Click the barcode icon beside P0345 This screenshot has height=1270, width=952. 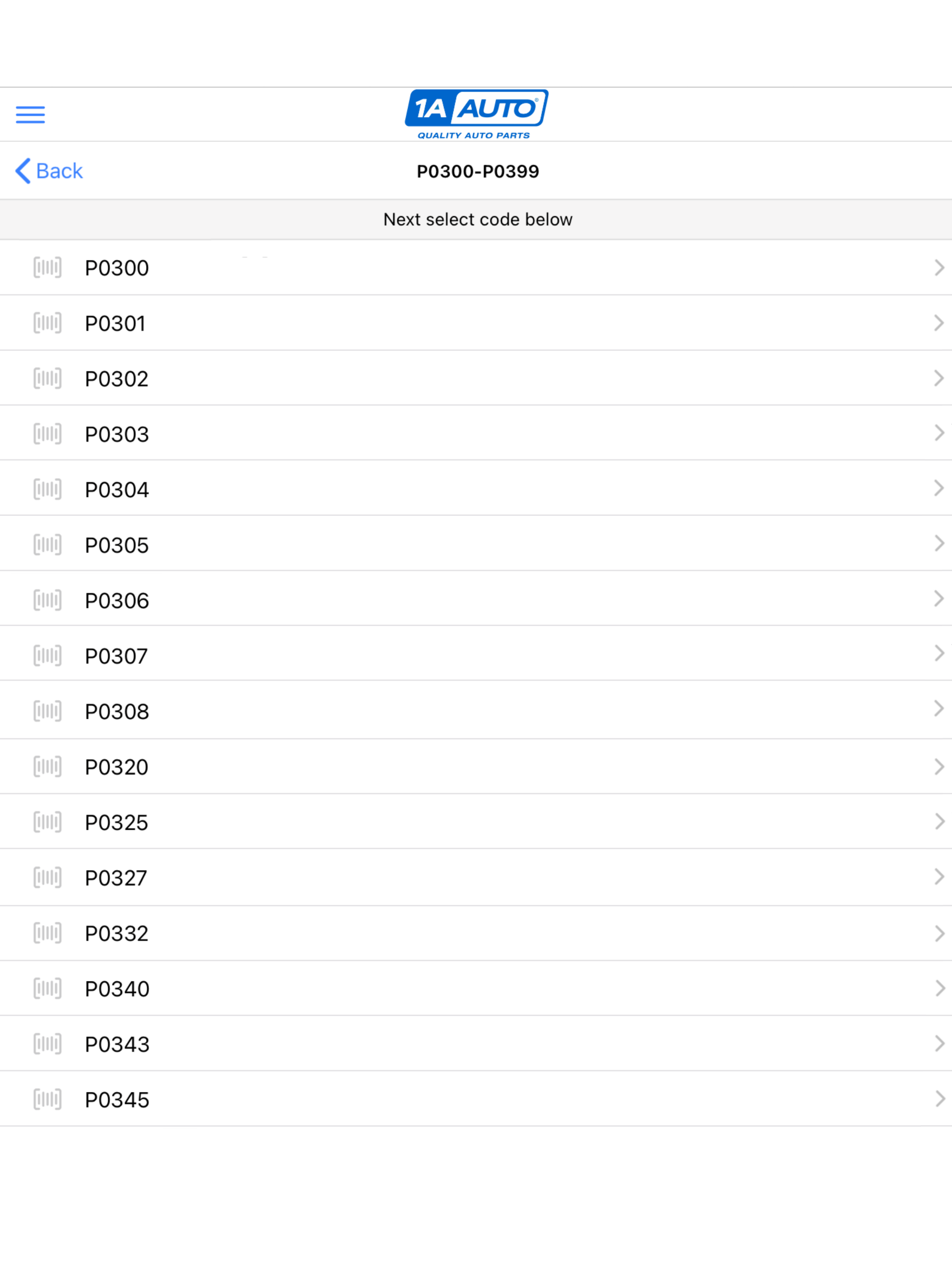[x=47, y=1099]
